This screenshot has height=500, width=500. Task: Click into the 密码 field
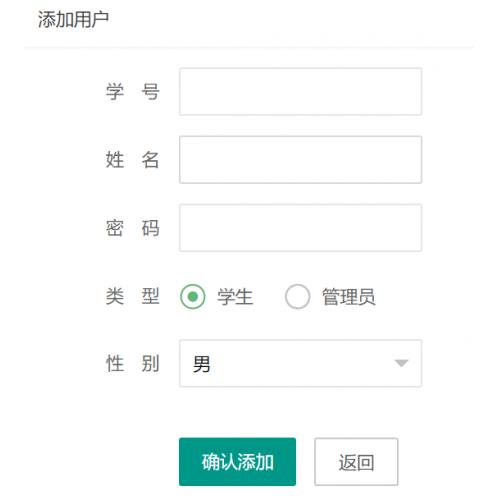300,228
